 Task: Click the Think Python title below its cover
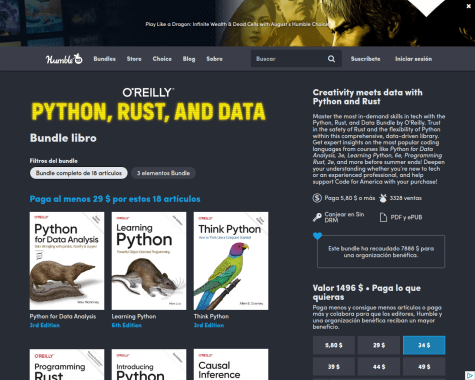click(211, 316)
